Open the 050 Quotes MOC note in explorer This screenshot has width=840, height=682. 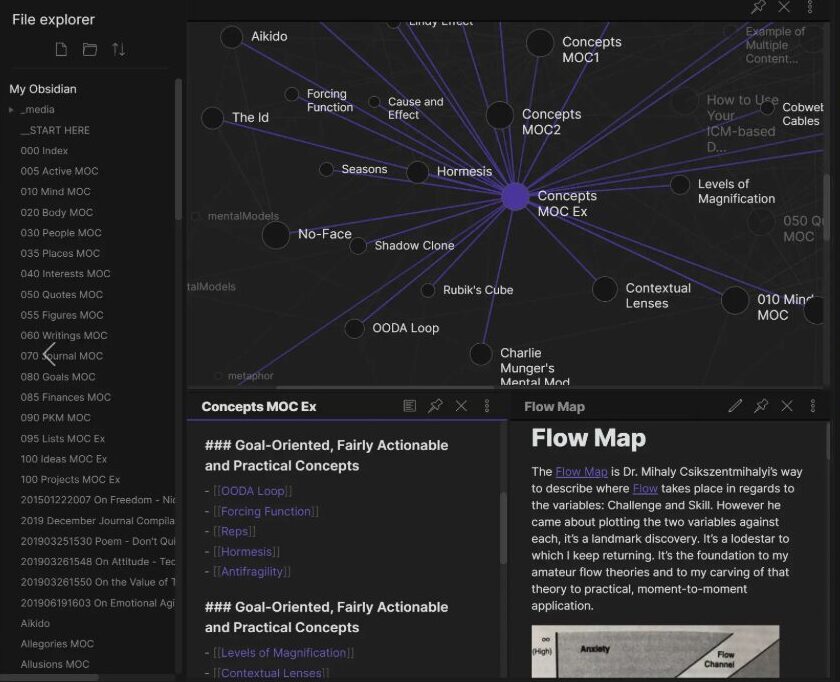point(62,294)
